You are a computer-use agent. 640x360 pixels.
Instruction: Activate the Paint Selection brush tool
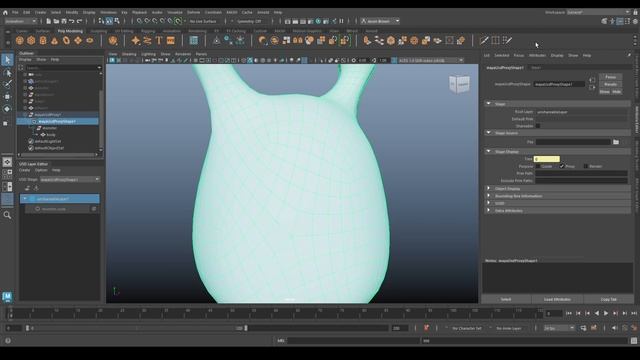(x=7, y=84)
